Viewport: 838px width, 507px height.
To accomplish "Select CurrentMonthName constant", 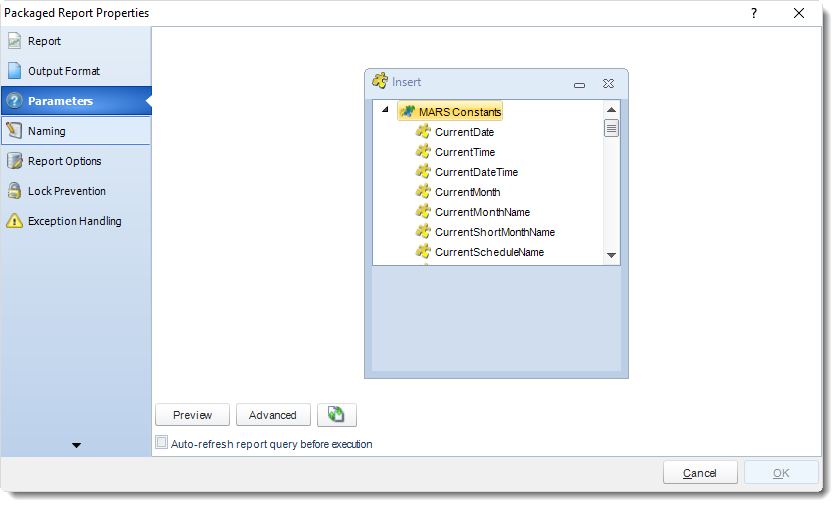I will click(482, 212).
